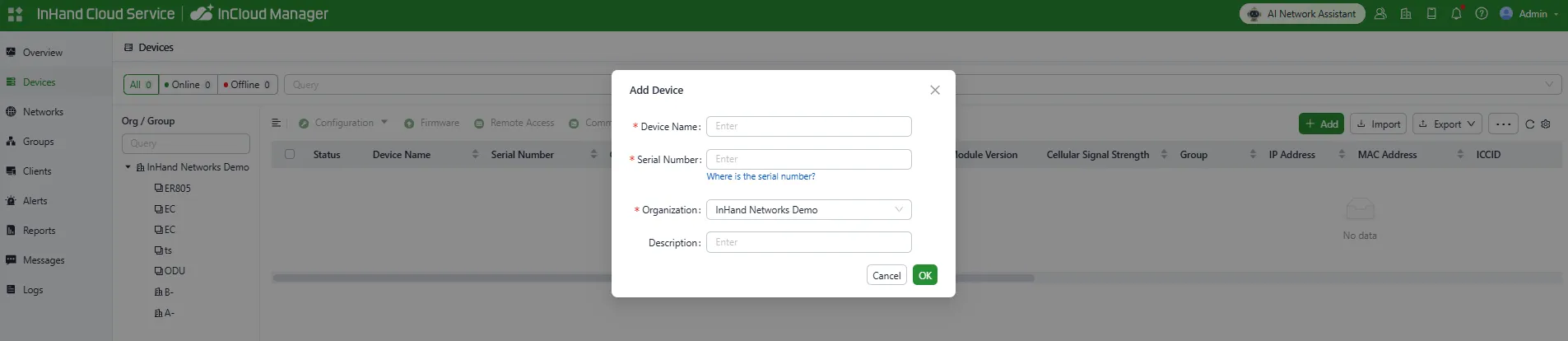The height and width of the screenshot is (341, 1568).
Task: Expand the Admin account menu
Action: pos(1529,14)
